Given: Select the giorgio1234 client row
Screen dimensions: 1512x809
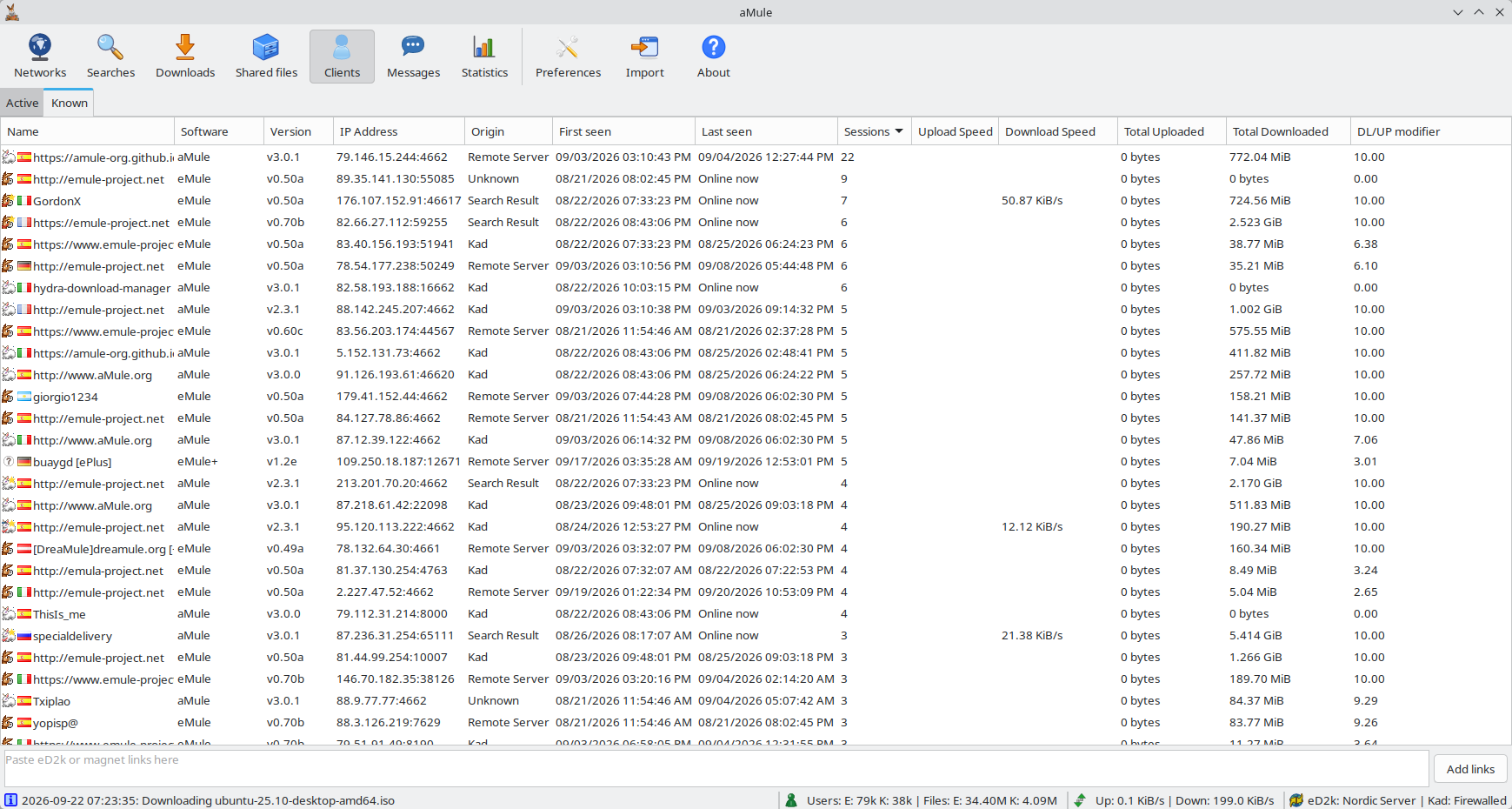Looking at the screenshot, I should click(756, 397).
